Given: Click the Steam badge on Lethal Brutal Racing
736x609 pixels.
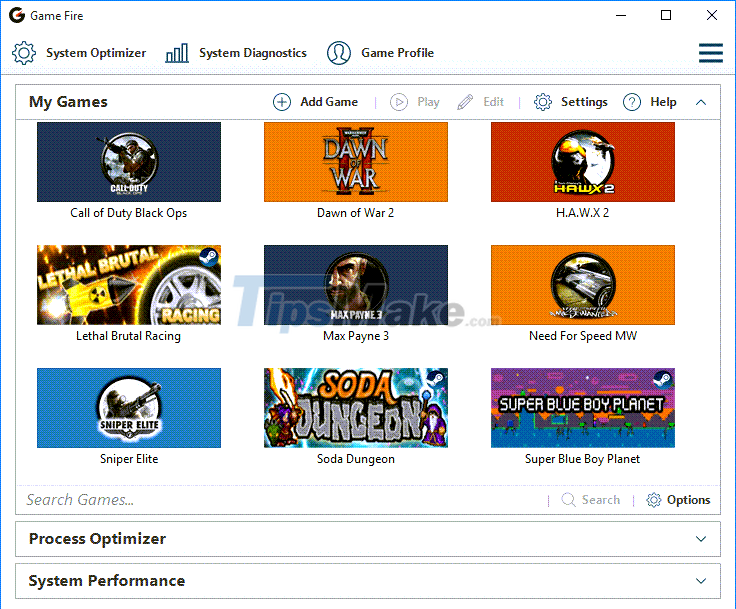Looking at the screenshot, I should [208, 256].
